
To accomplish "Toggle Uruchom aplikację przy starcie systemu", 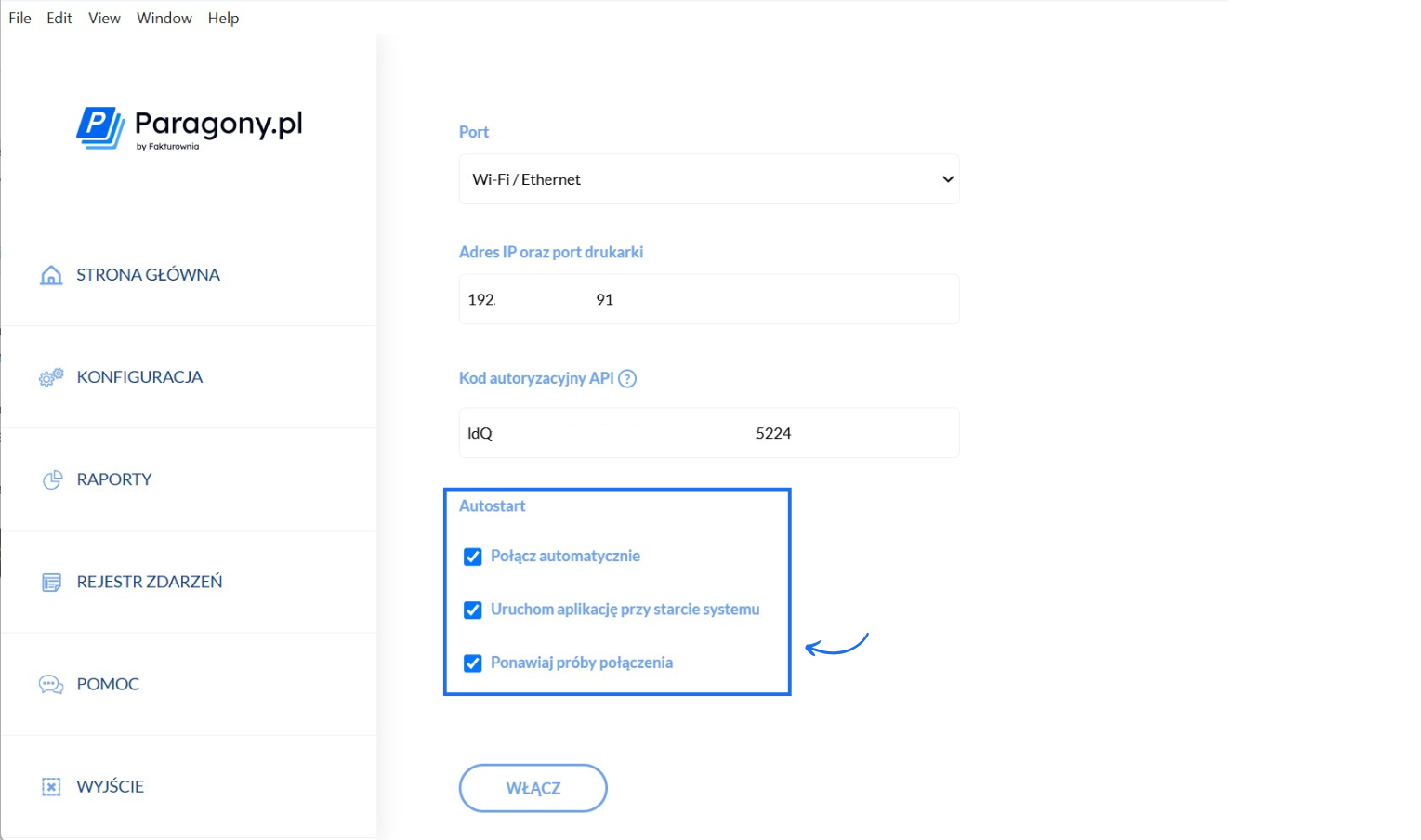I will [x=473, y=610].
